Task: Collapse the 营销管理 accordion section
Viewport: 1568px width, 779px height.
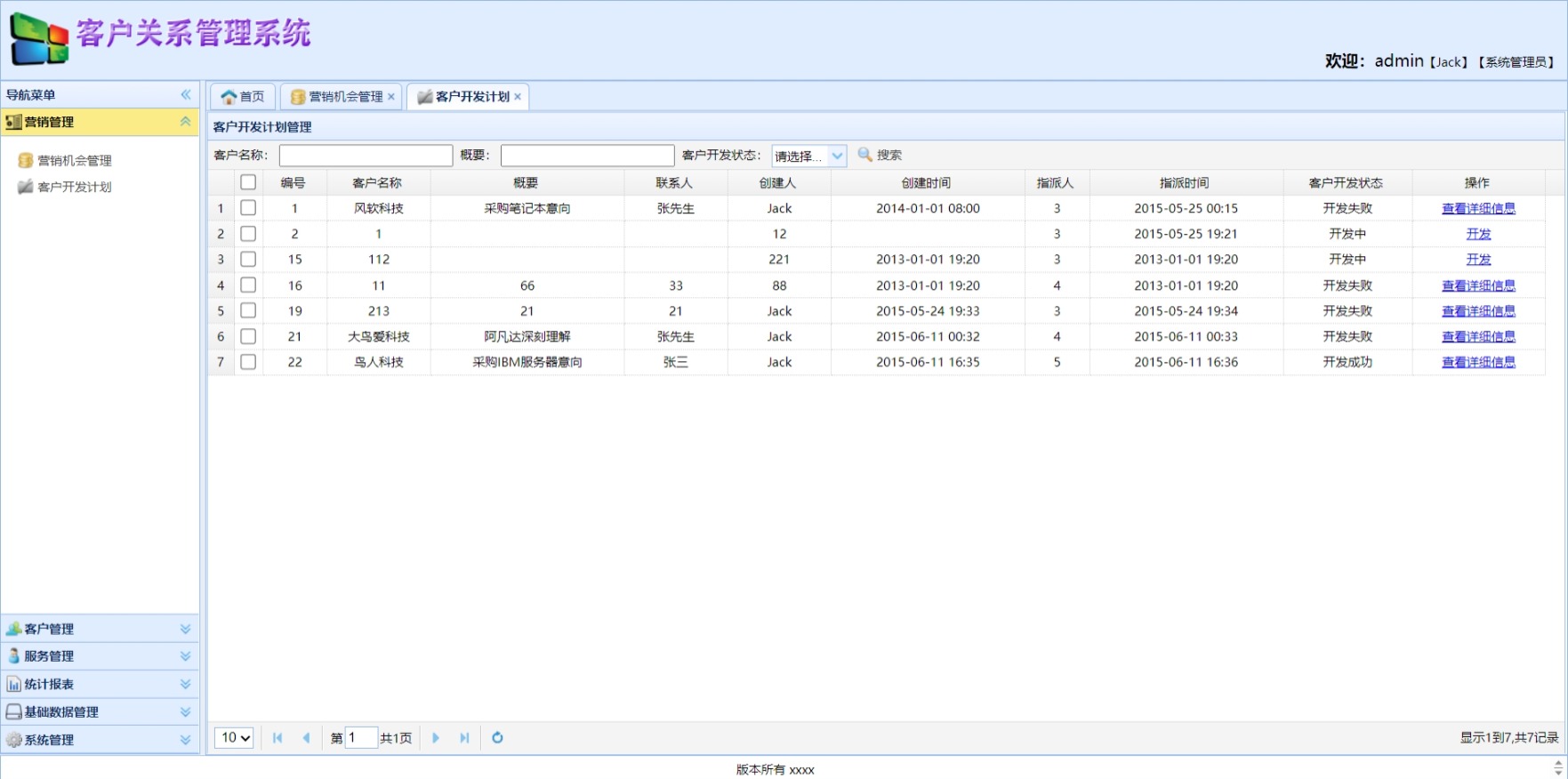Action: [186, 122]
